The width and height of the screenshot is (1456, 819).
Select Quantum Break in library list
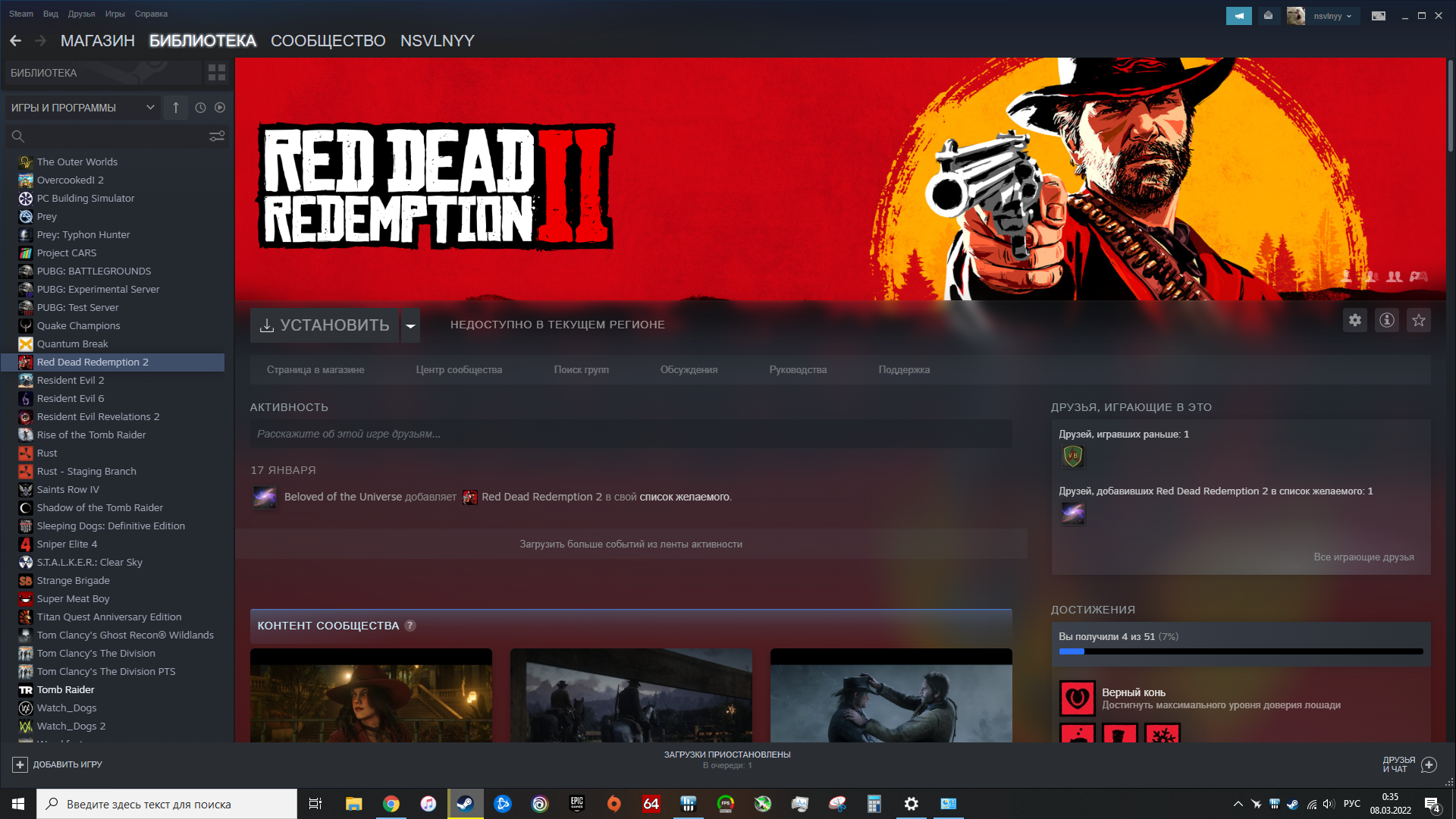click(x=72, y=344)
